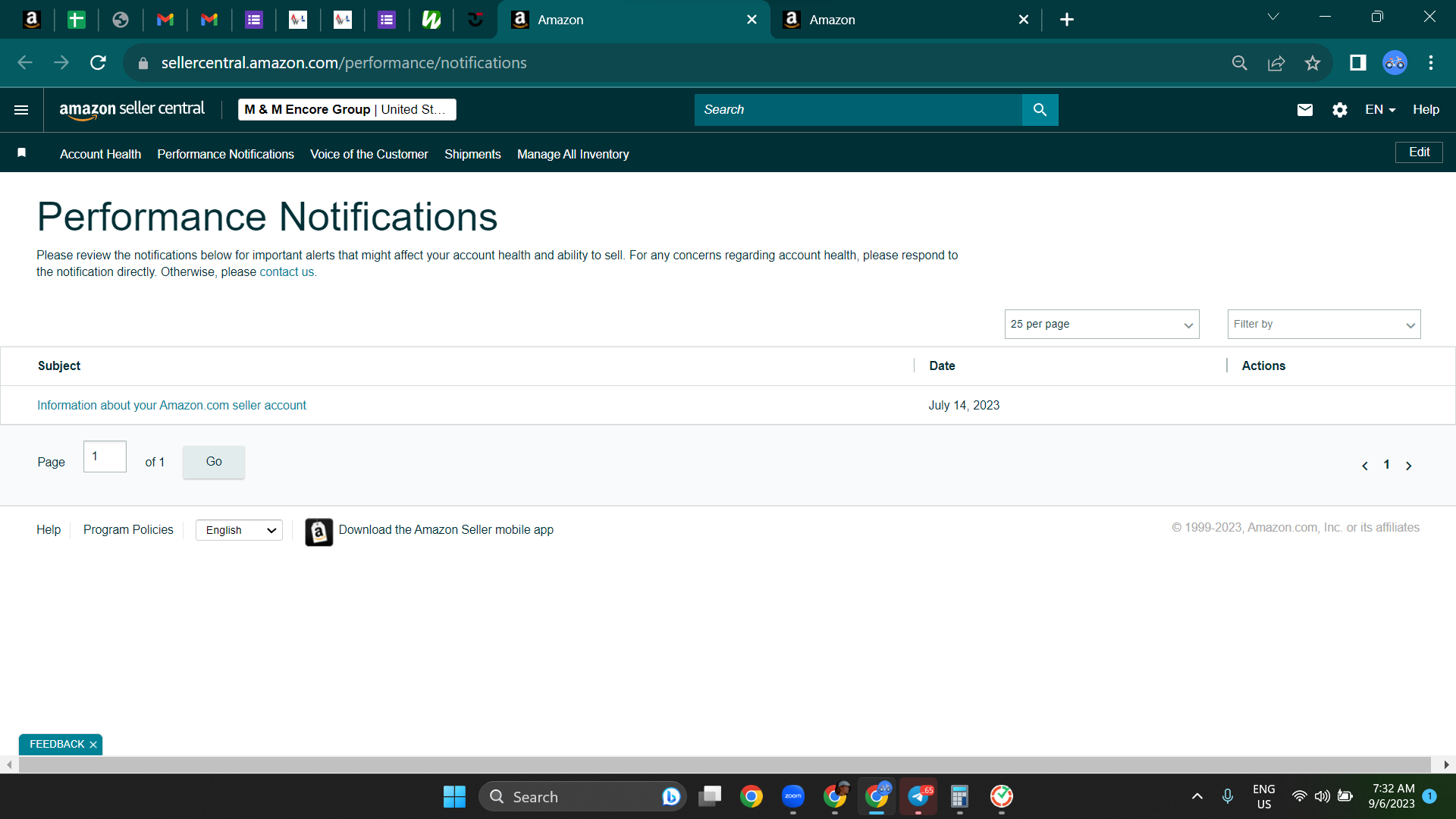
Task: Open the English language selector in footer
Action: (x=239, y=530)
